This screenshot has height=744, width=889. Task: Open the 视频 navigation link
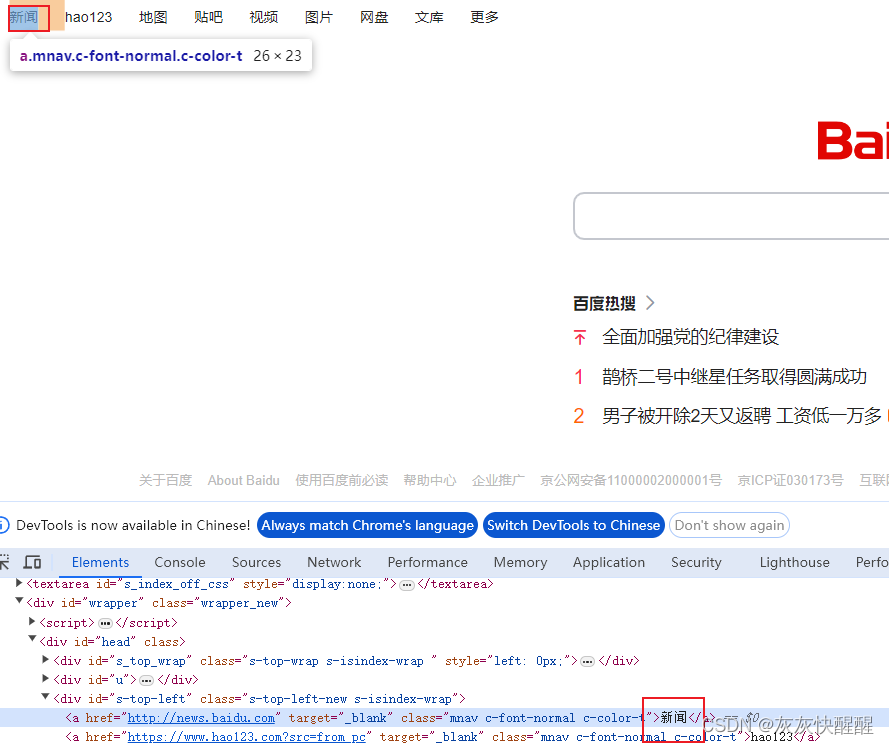pyautogui.click(x=264, y=17)
